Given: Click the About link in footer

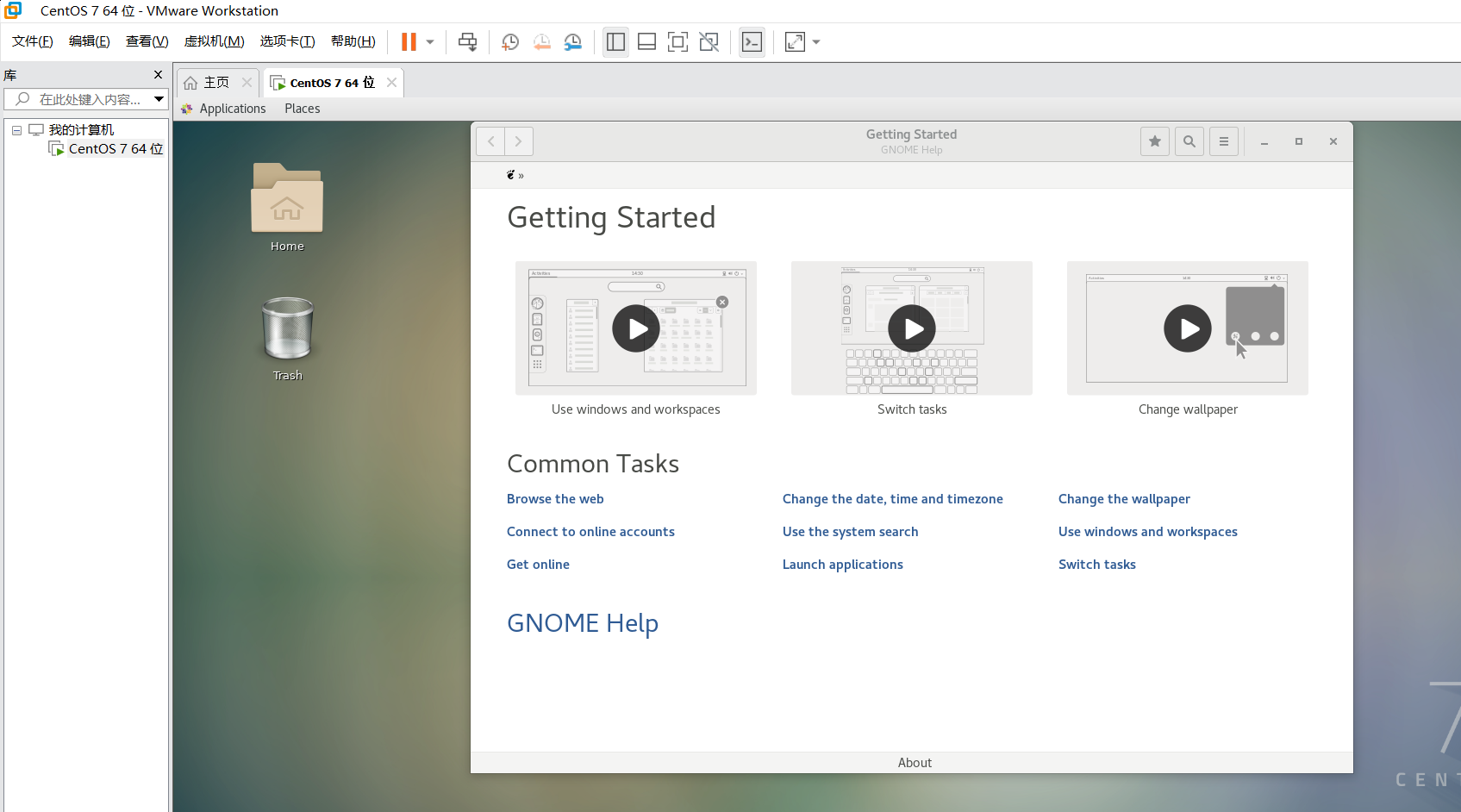Looking at the screenshot, I should pyautogui.click(x=915, y=763).
